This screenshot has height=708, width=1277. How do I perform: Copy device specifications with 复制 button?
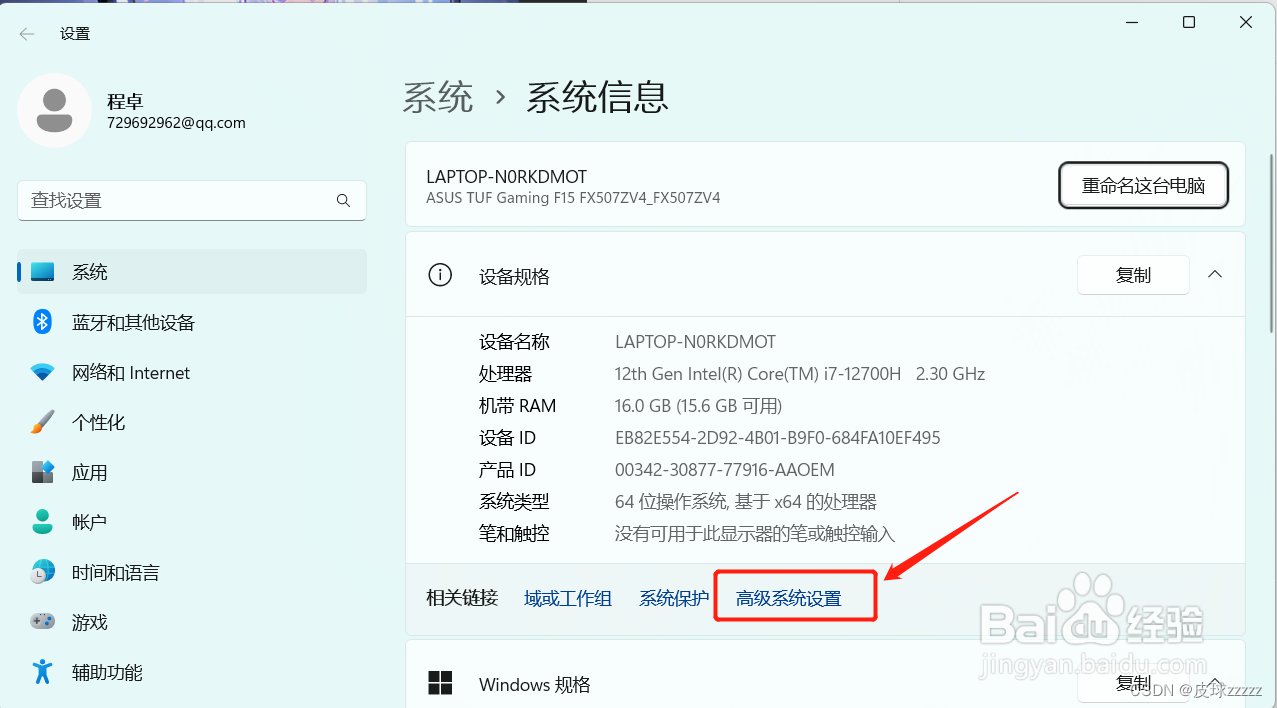[1133, 275]
